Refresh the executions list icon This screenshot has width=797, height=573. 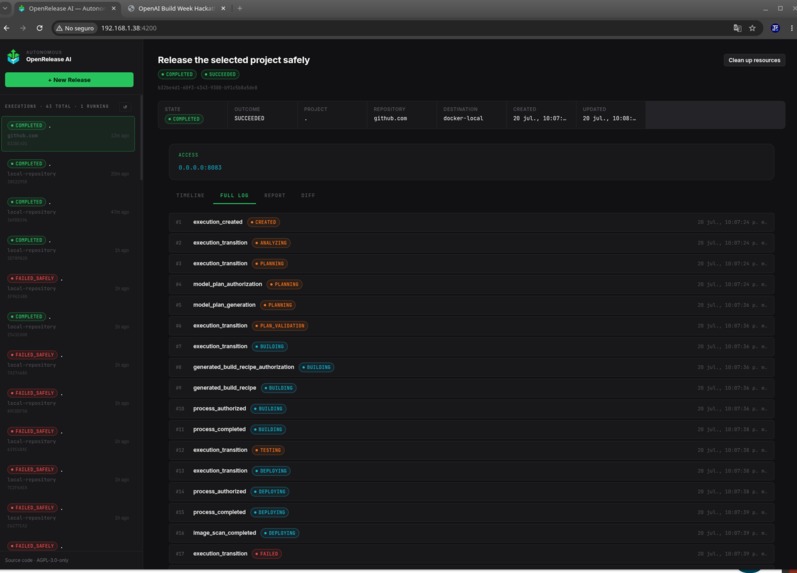point(125,106)
